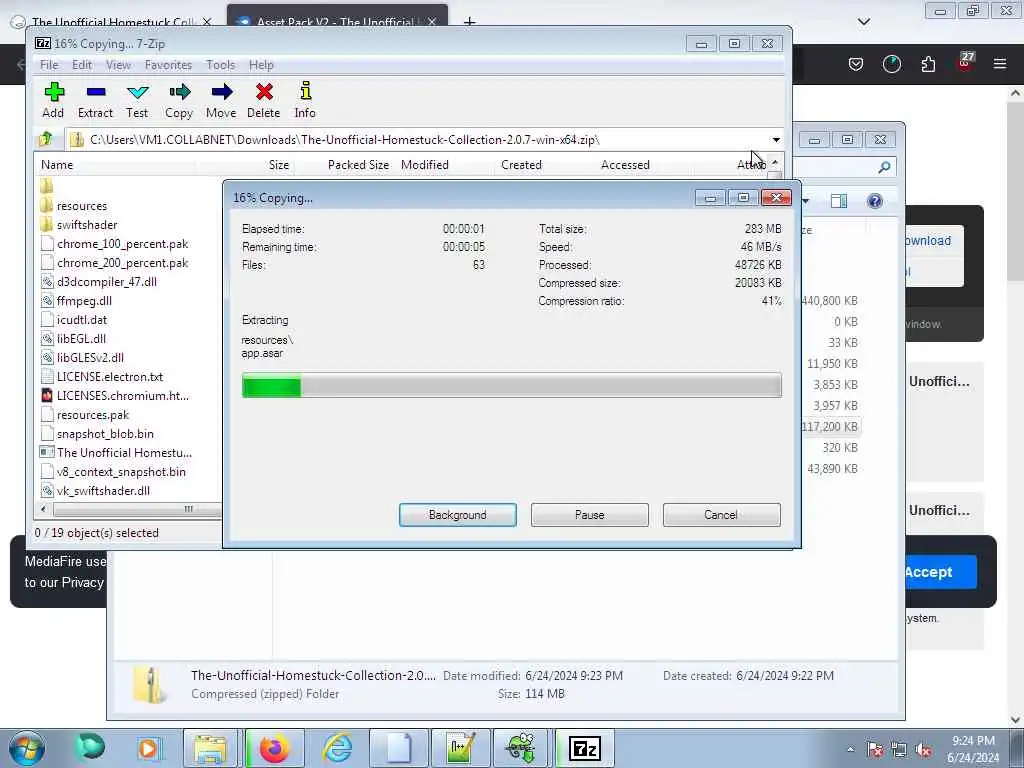The image size is (1024, 768).
Task: Click the 7-Zip archive path field
Action: tap(418, 139)
